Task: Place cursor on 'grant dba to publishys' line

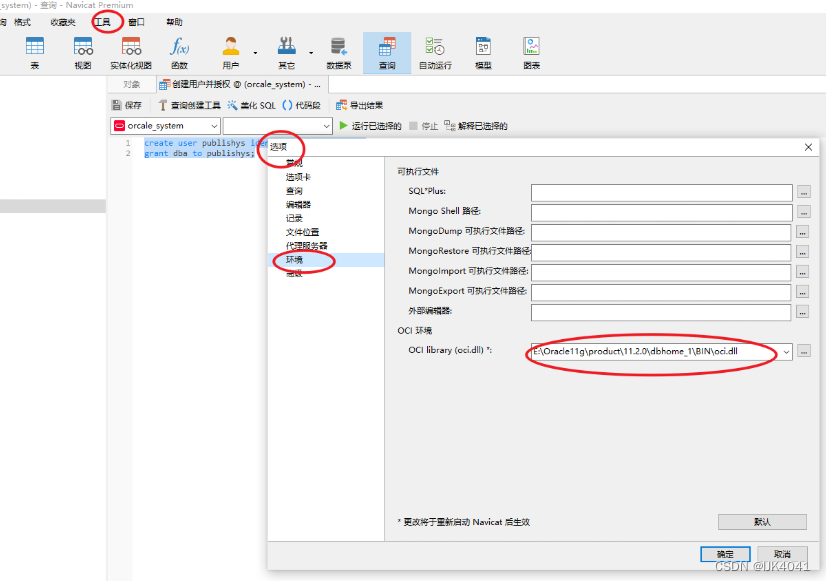Action: click(199, 153)
